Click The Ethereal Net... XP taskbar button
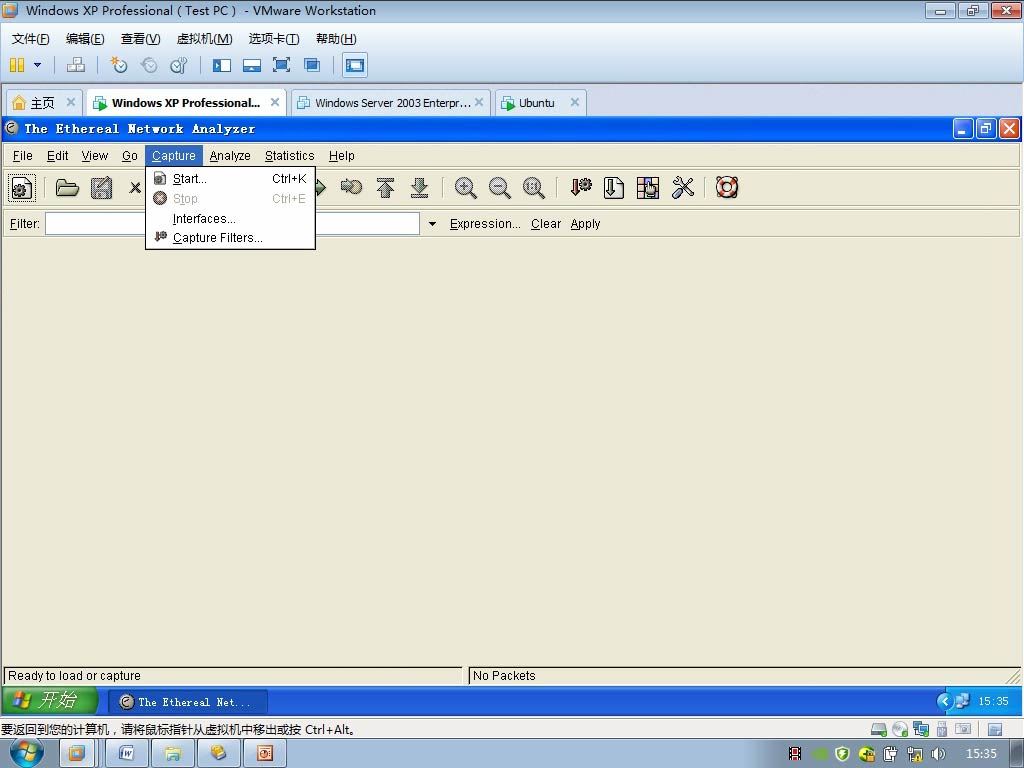The width and height of the screenshot is (1024, 768). 187,702
